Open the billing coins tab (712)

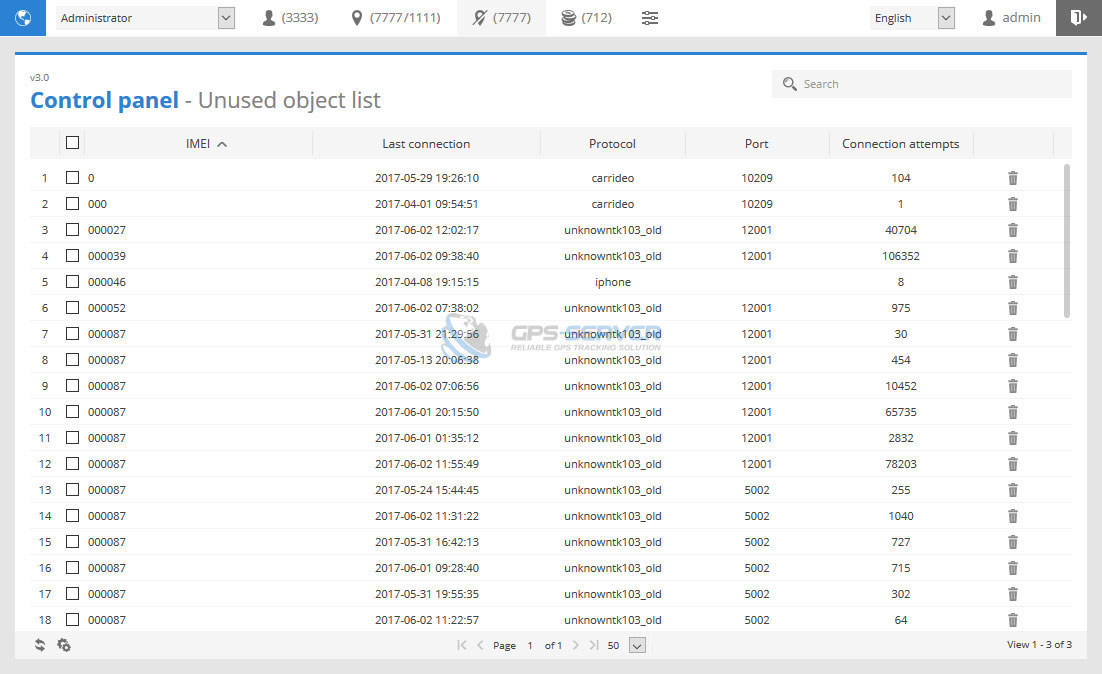coord(586,18)
